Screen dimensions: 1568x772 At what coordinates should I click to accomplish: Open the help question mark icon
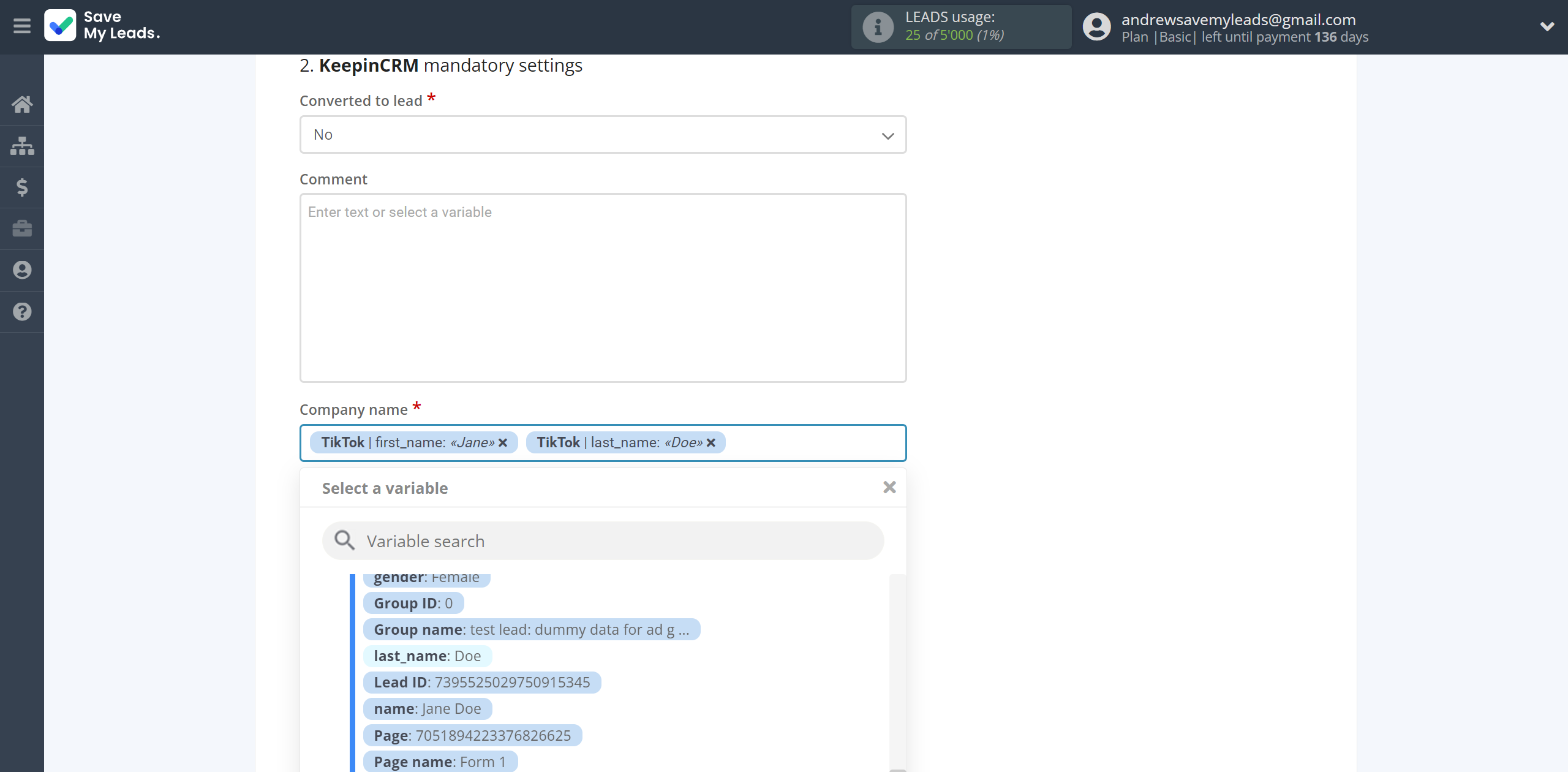click(22, 312)
